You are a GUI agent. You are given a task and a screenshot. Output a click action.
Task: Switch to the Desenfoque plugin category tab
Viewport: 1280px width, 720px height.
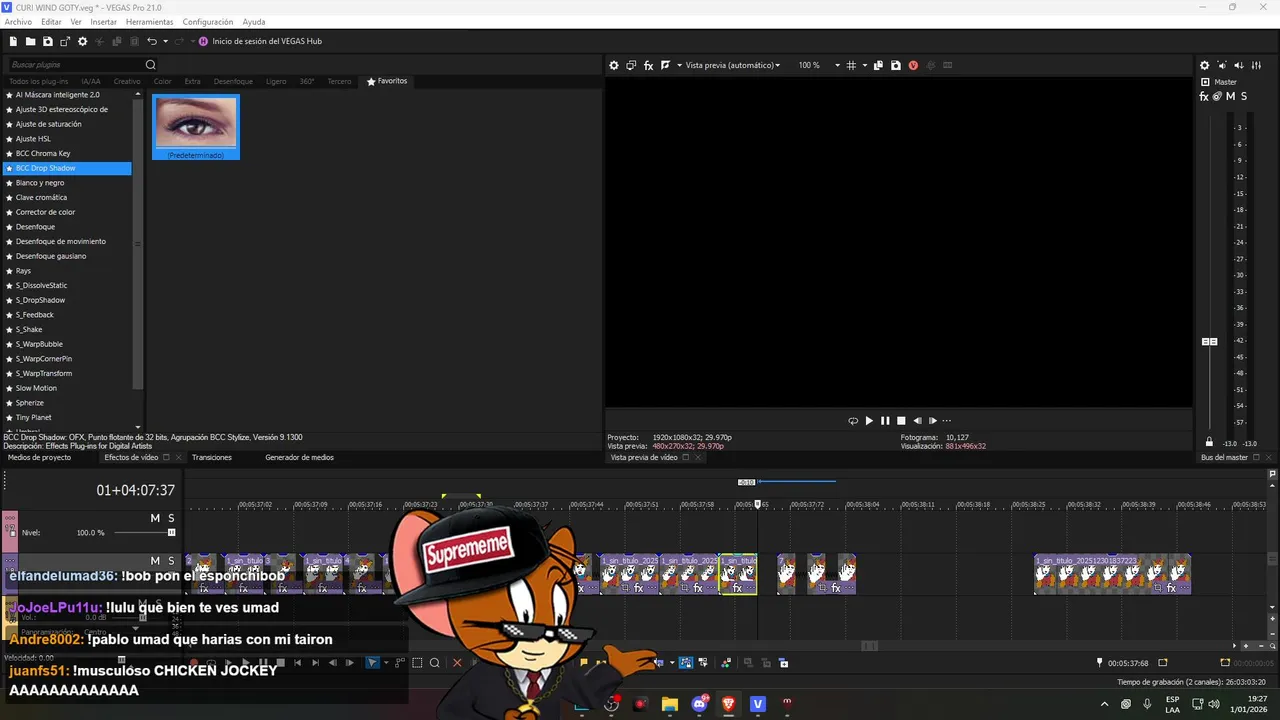(x=233, y=81)
